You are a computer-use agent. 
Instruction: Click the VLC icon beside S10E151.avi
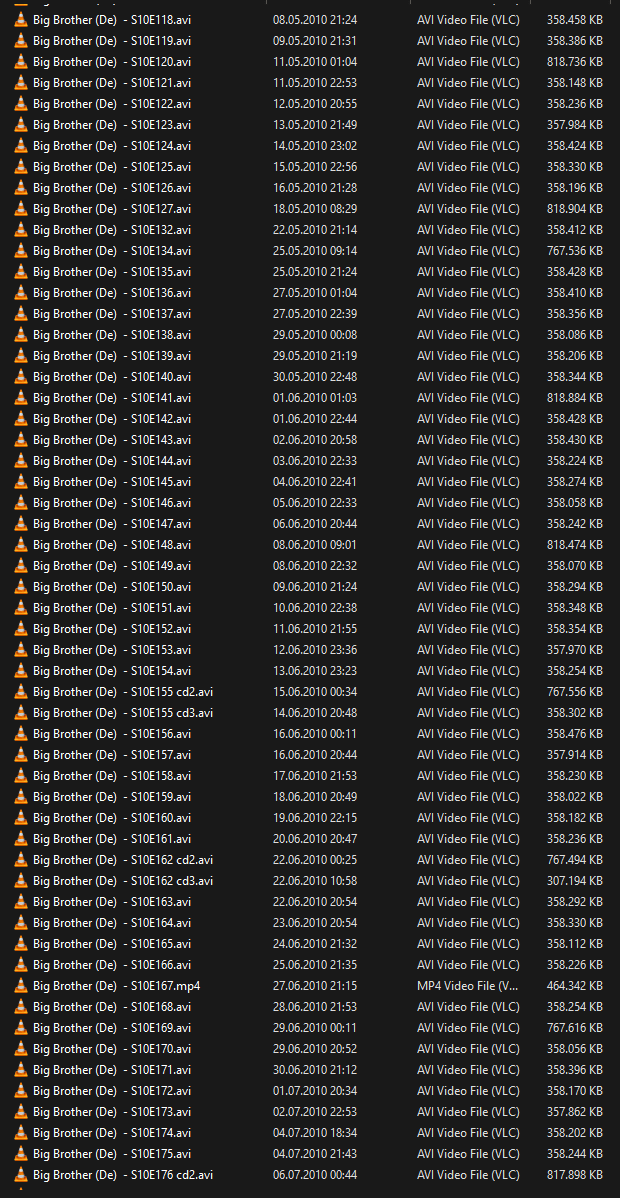[x=21, y=607]
